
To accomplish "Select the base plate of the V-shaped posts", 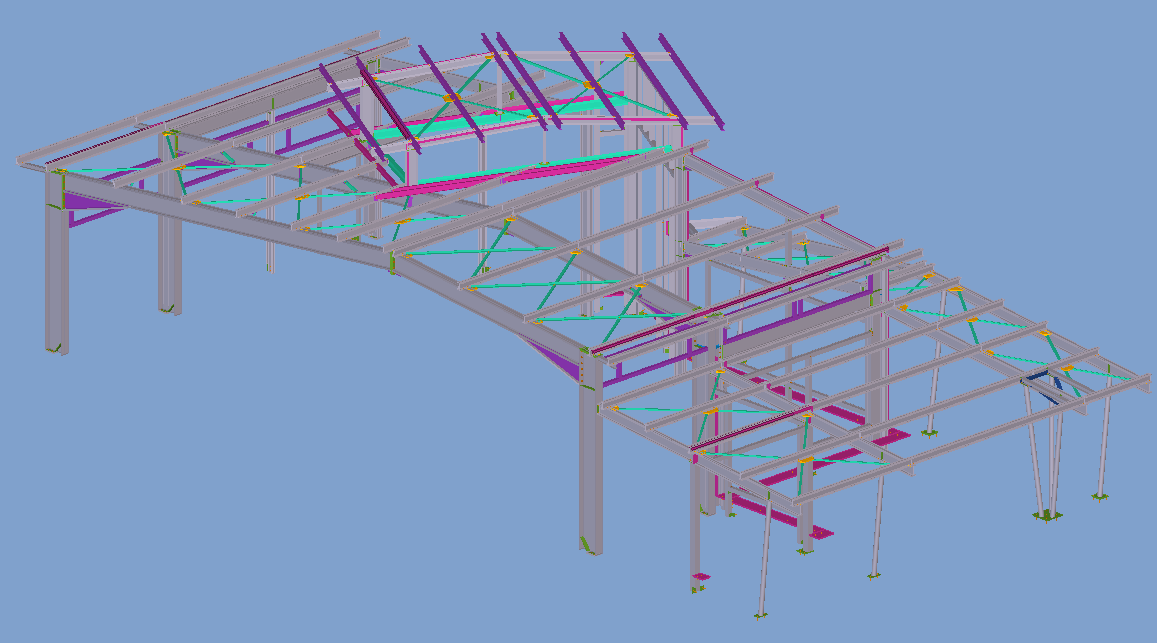I will pos(1047,516).
